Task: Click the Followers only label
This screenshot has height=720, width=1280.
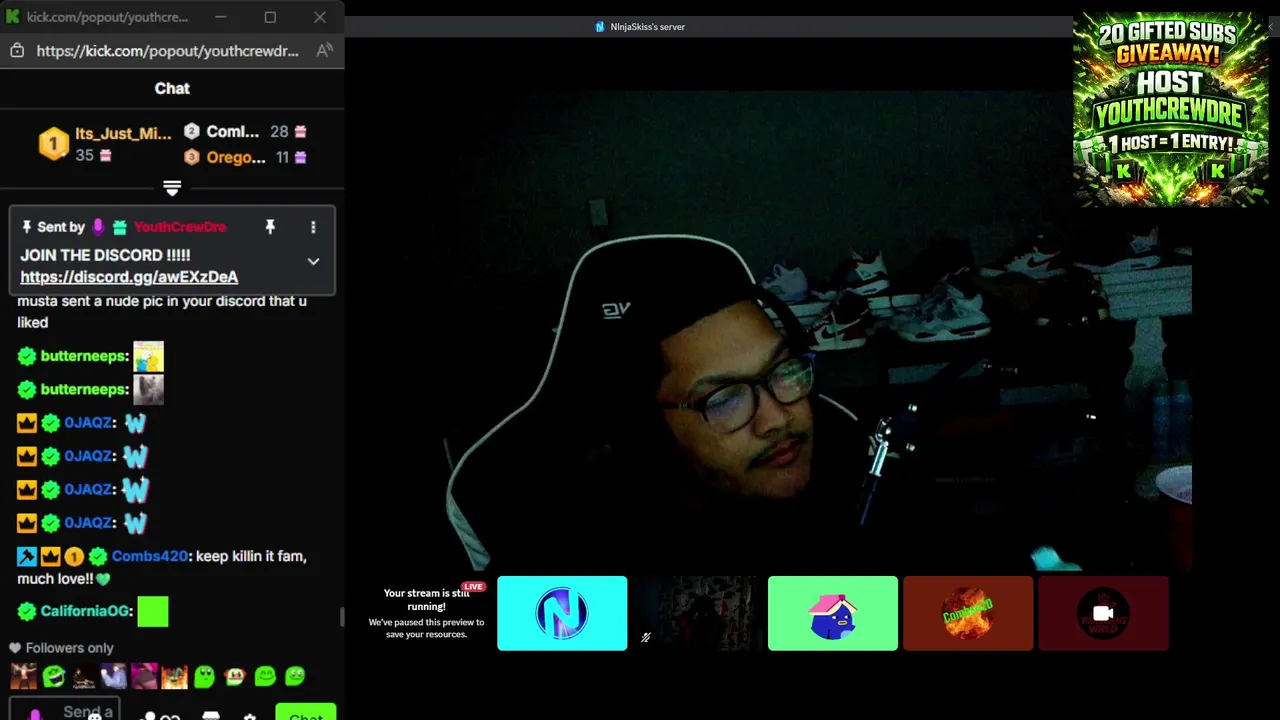Action: [x=69, y=648]
